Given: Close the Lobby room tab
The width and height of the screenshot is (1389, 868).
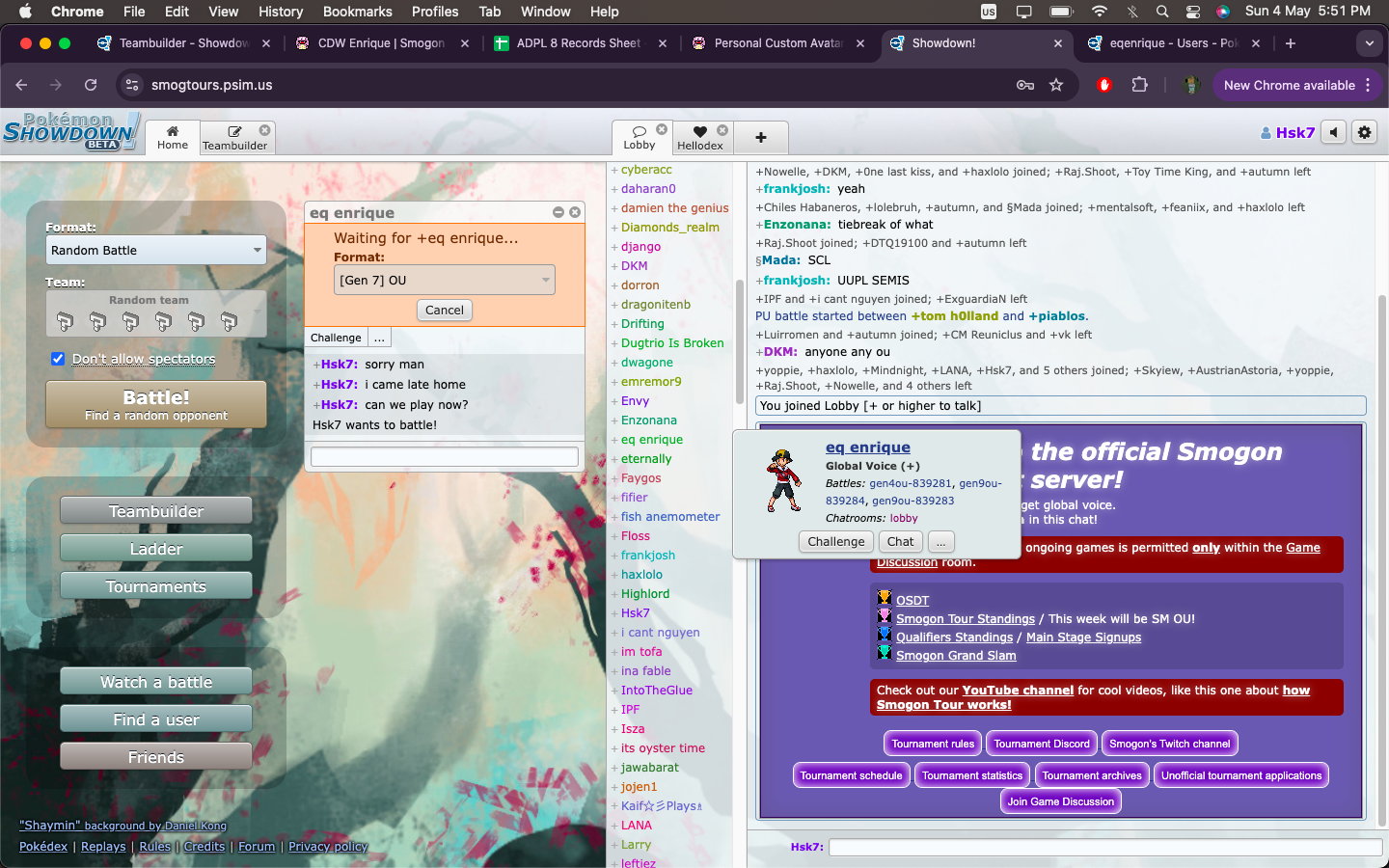Looking at the screenshot, I should pos(662,129).
